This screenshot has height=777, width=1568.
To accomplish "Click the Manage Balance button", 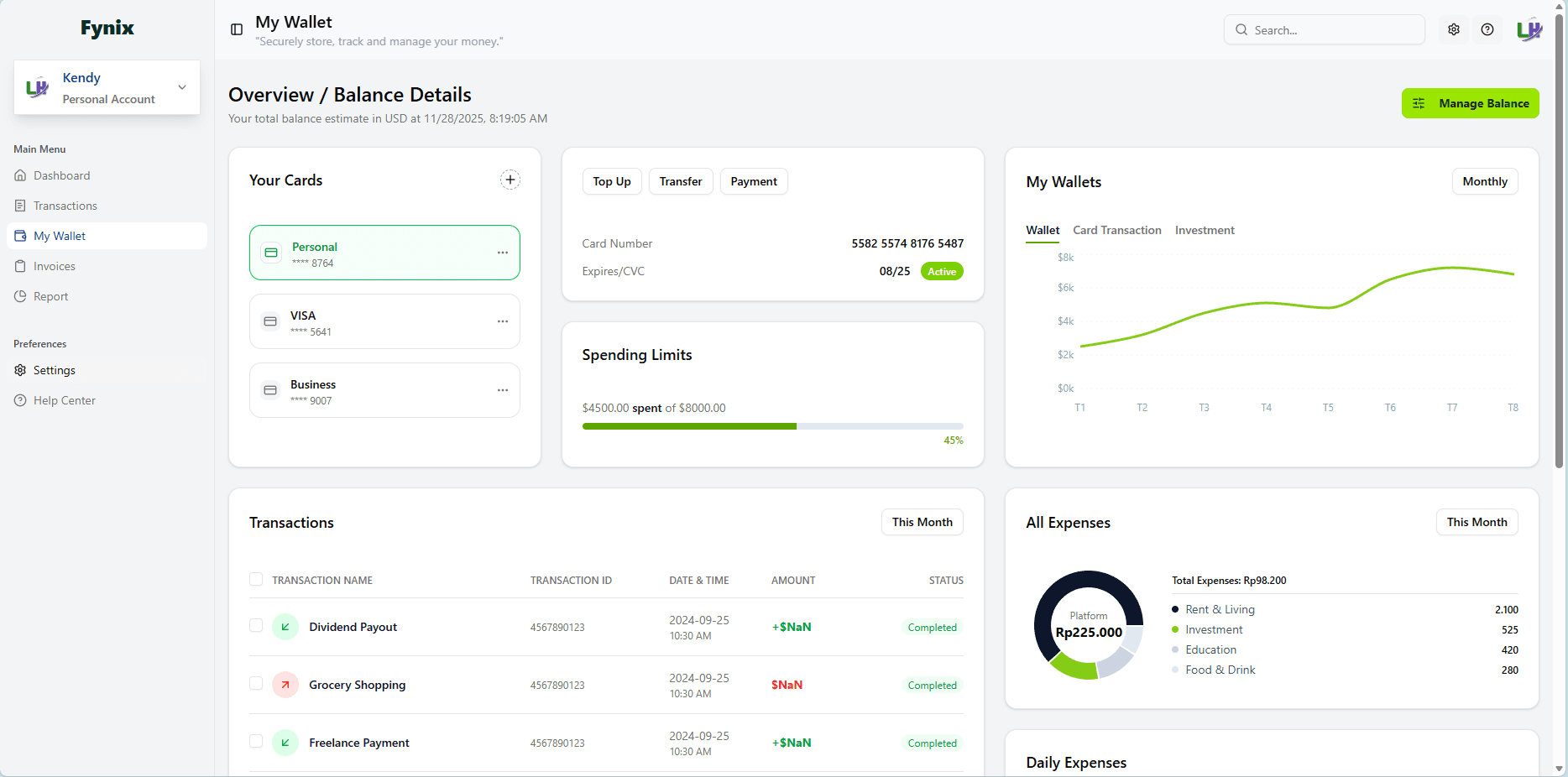I will pyautogui.click(x=1470, y=103).
